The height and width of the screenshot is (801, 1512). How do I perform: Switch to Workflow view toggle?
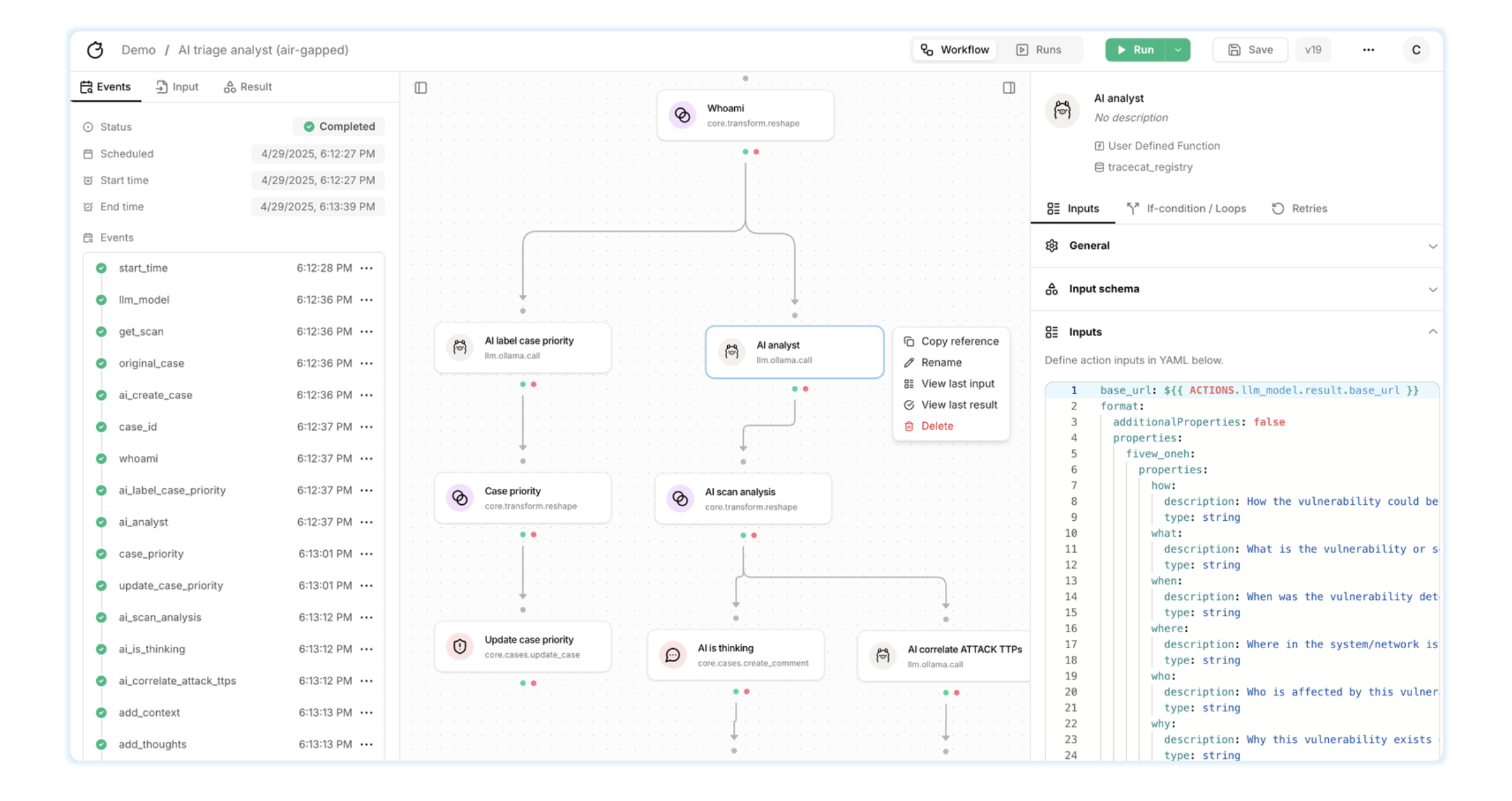[954, 50]
